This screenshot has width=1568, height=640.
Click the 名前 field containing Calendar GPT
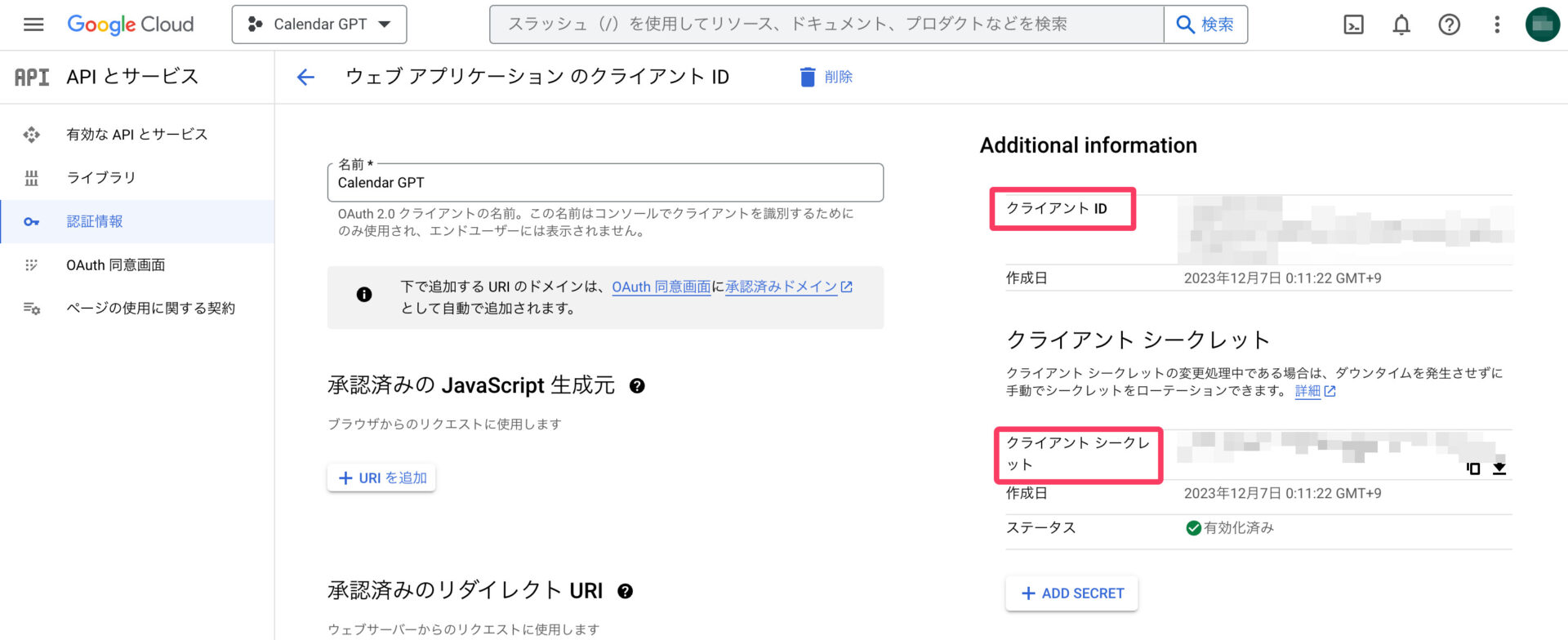[x=604, y=183]
